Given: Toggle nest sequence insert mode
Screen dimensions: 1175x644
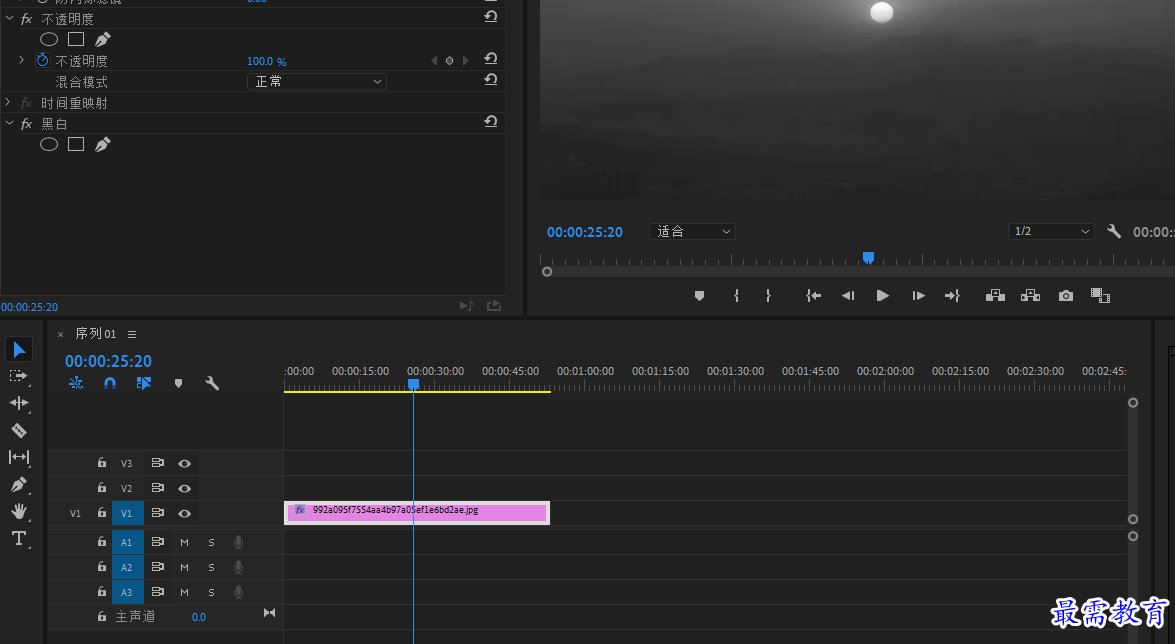Looking at the screenshot, I should pos(76,383).
